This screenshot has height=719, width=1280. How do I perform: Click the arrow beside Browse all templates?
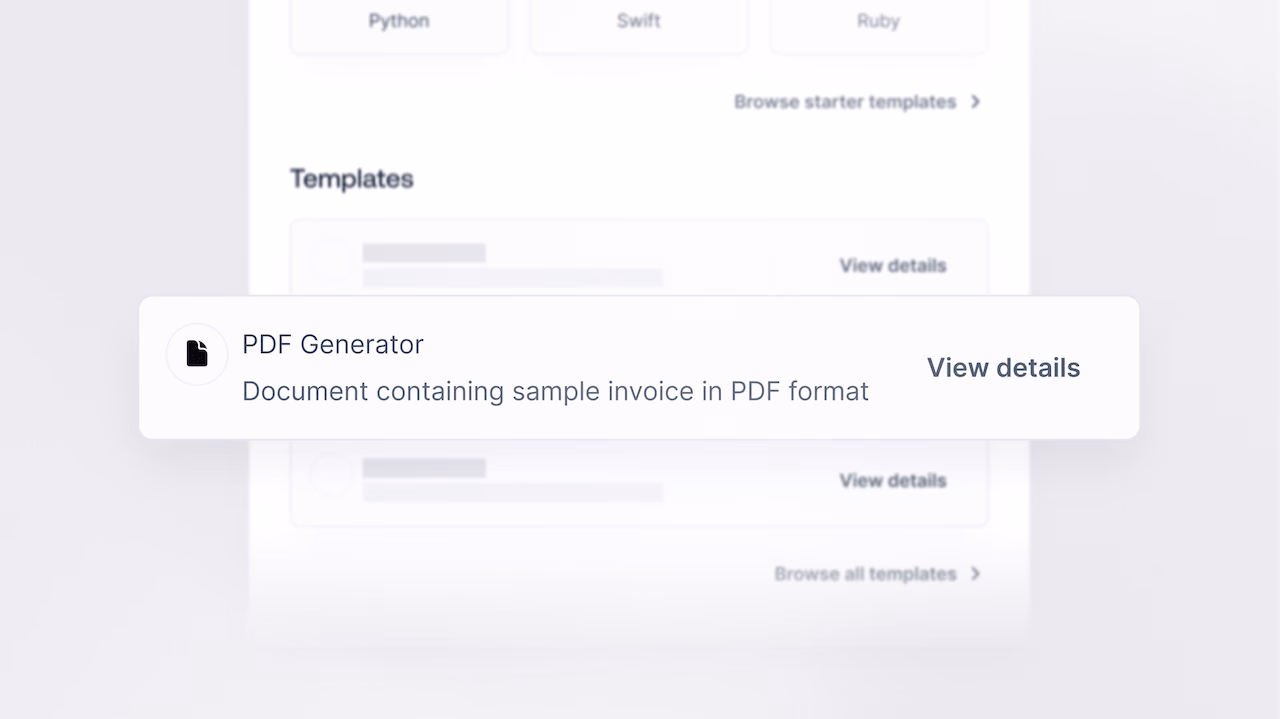(976, 574)
